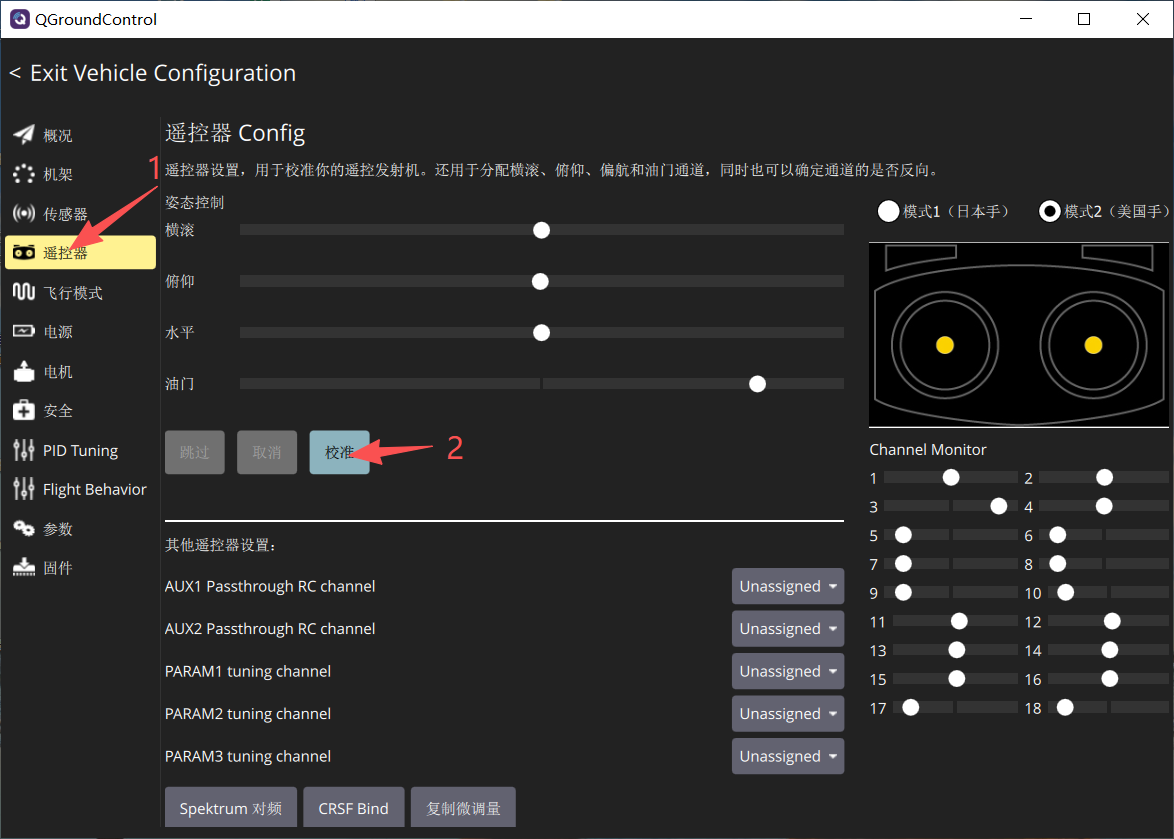The image size is (1174, 839).
Task: Click the Spektrum 对频 bind button
Action: coord(231,808)
